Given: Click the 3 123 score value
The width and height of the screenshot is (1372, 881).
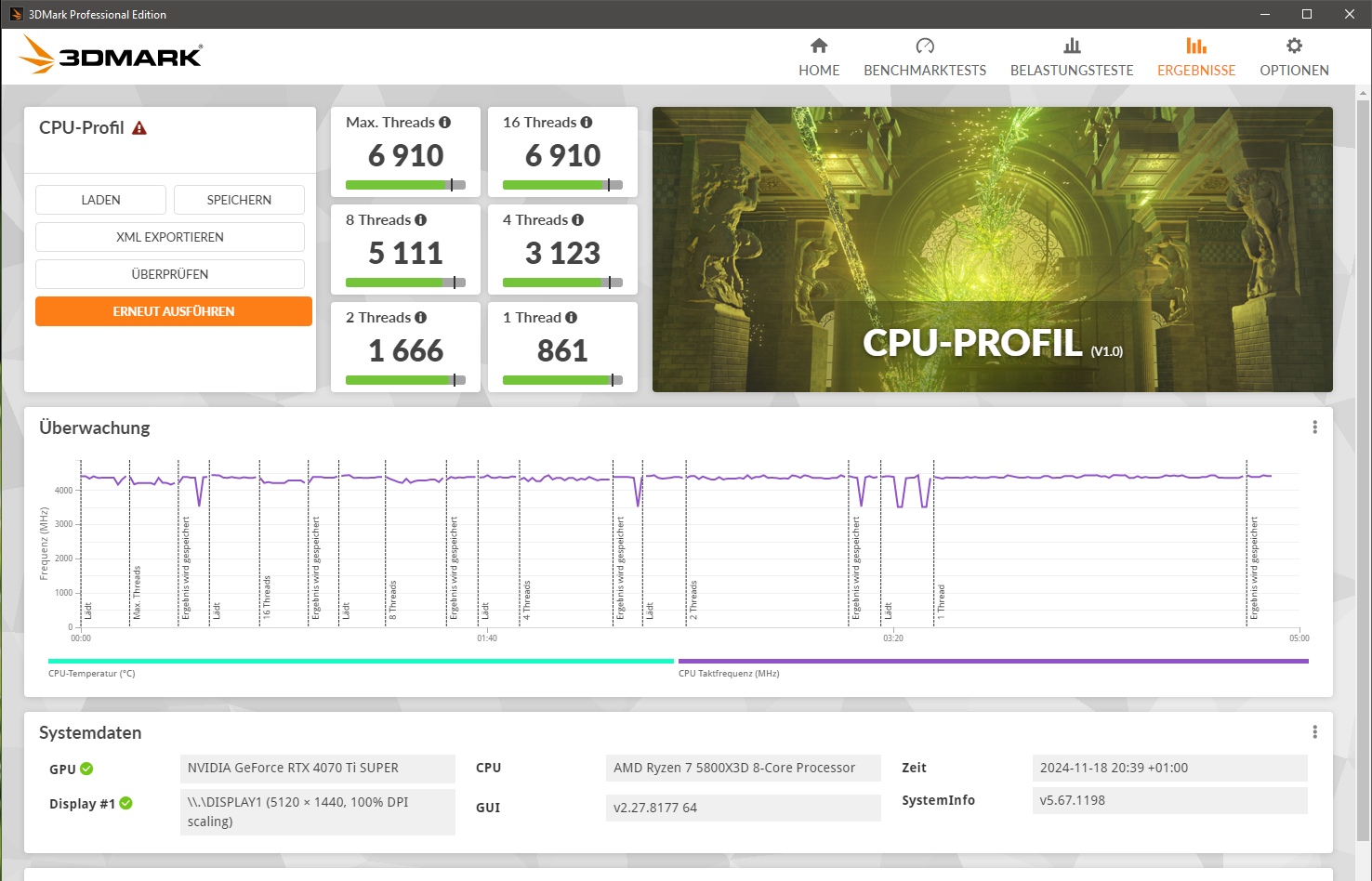Looking at the screenshot, I should coord(562,253).
